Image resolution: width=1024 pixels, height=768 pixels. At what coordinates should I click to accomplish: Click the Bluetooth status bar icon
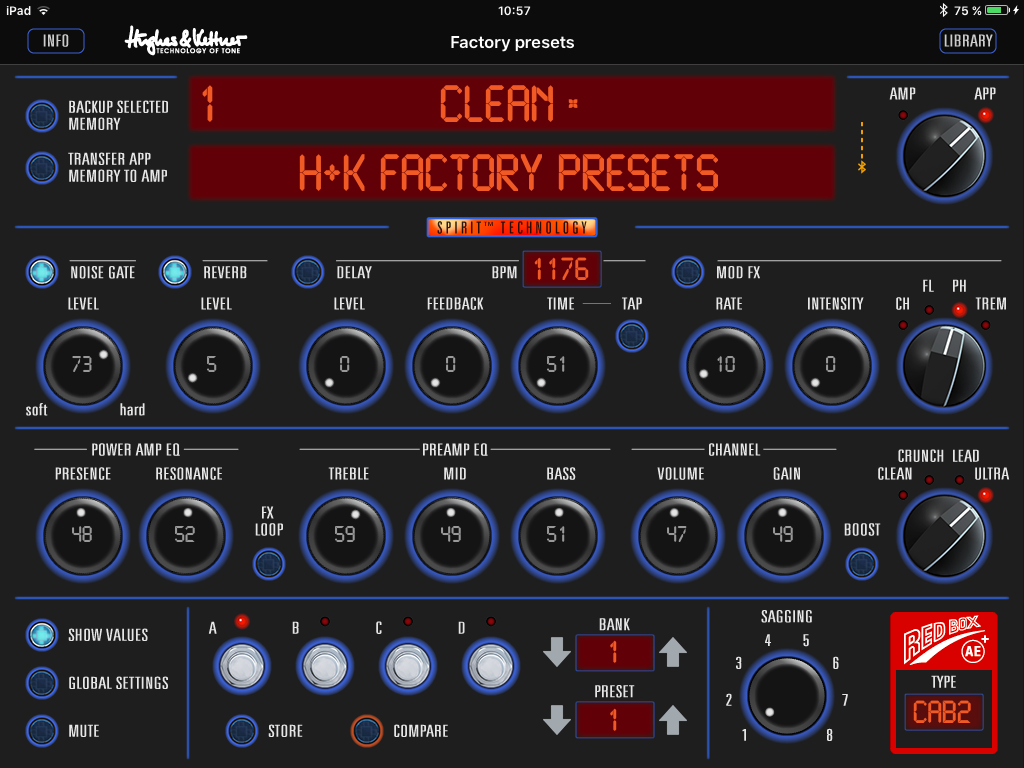pos(943,10)
